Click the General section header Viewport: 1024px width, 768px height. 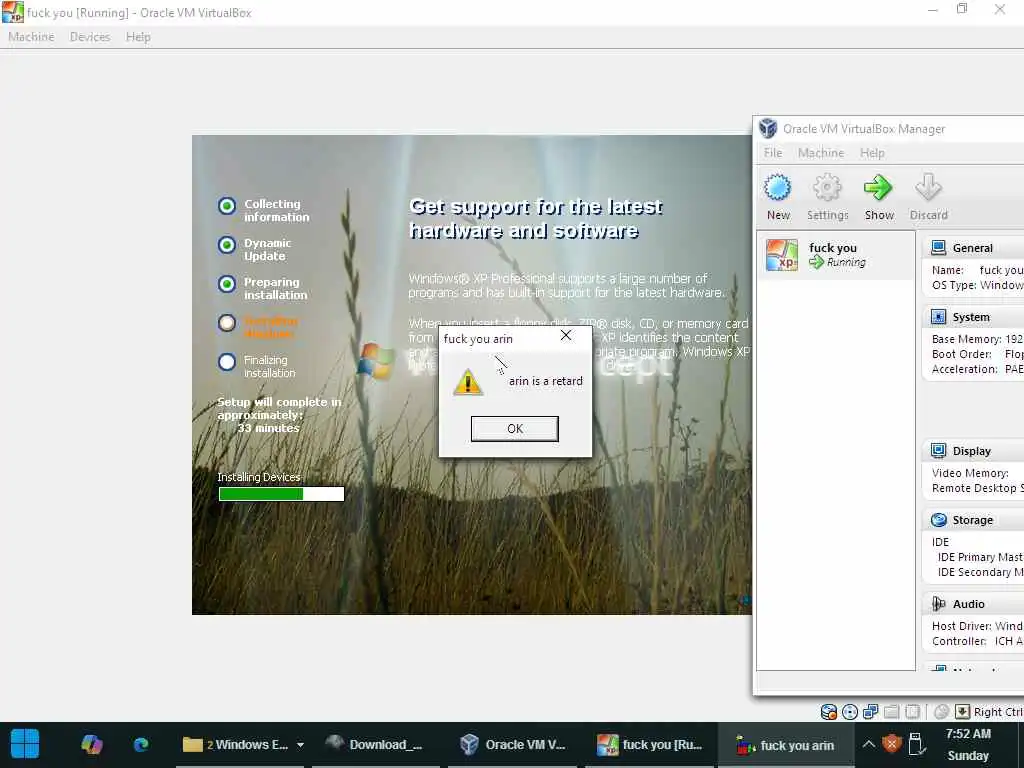tap(972, 248)
